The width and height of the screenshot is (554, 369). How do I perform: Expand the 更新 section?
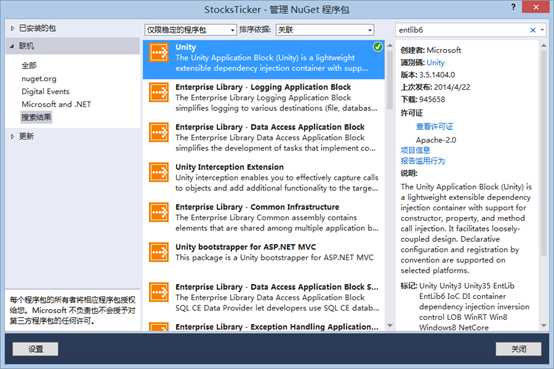tap(12, 136)
